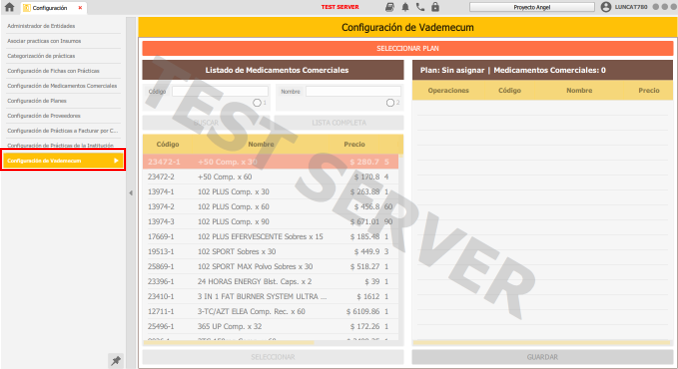Open the Proyecto Angel project selector
The image size is (678, 369).
[x=532, y=7]
